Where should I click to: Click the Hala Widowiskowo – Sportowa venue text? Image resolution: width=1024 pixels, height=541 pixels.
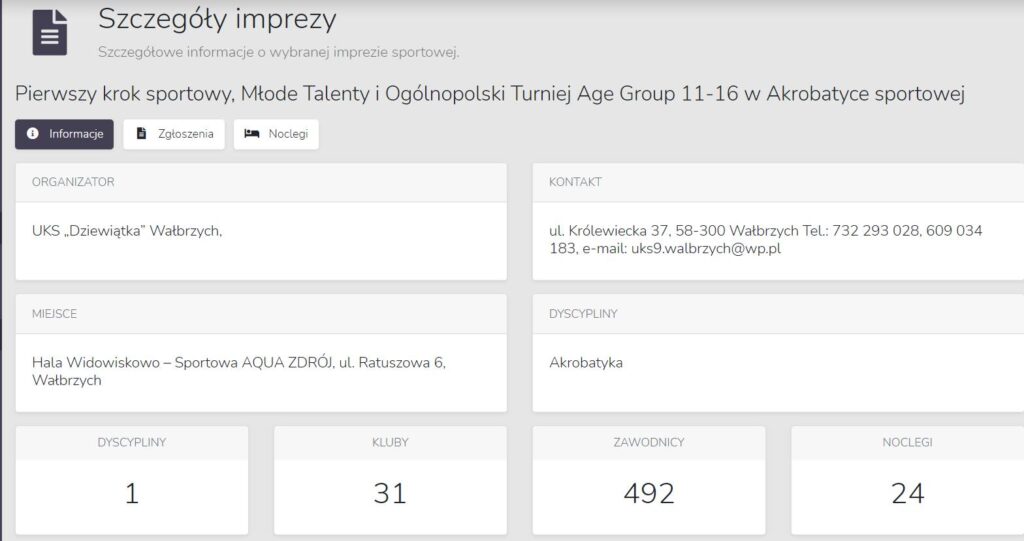pyautogui.click(x=238, y=371)
